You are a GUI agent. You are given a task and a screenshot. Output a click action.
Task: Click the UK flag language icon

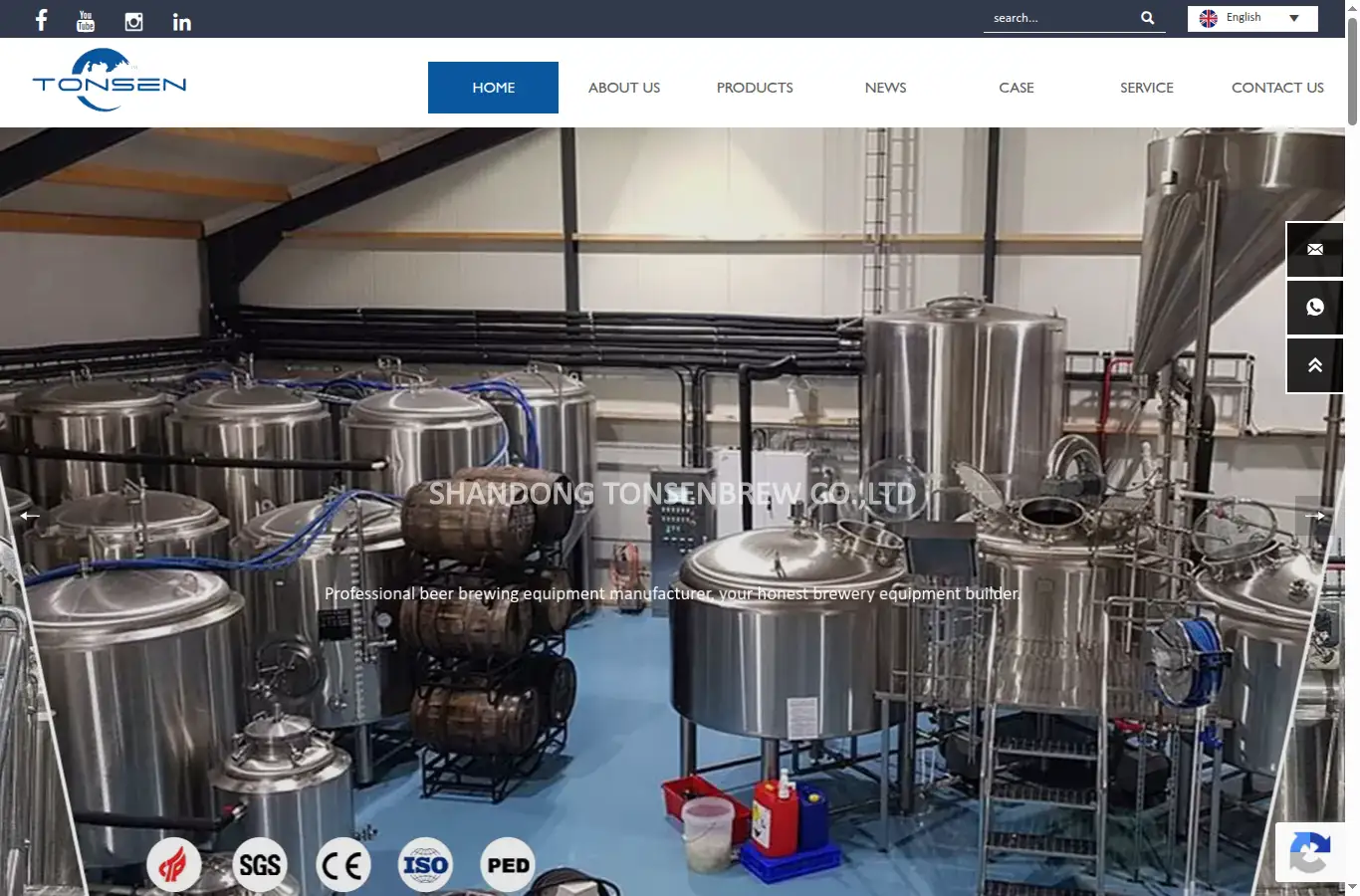pos(1208,18)
